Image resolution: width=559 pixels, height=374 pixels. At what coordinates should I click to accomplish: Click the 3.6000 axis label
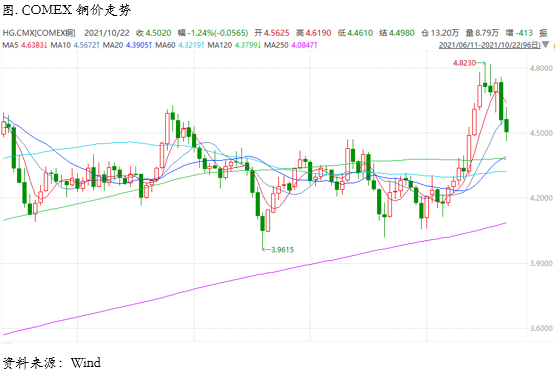pyautogui.click(x=541, y=328)
